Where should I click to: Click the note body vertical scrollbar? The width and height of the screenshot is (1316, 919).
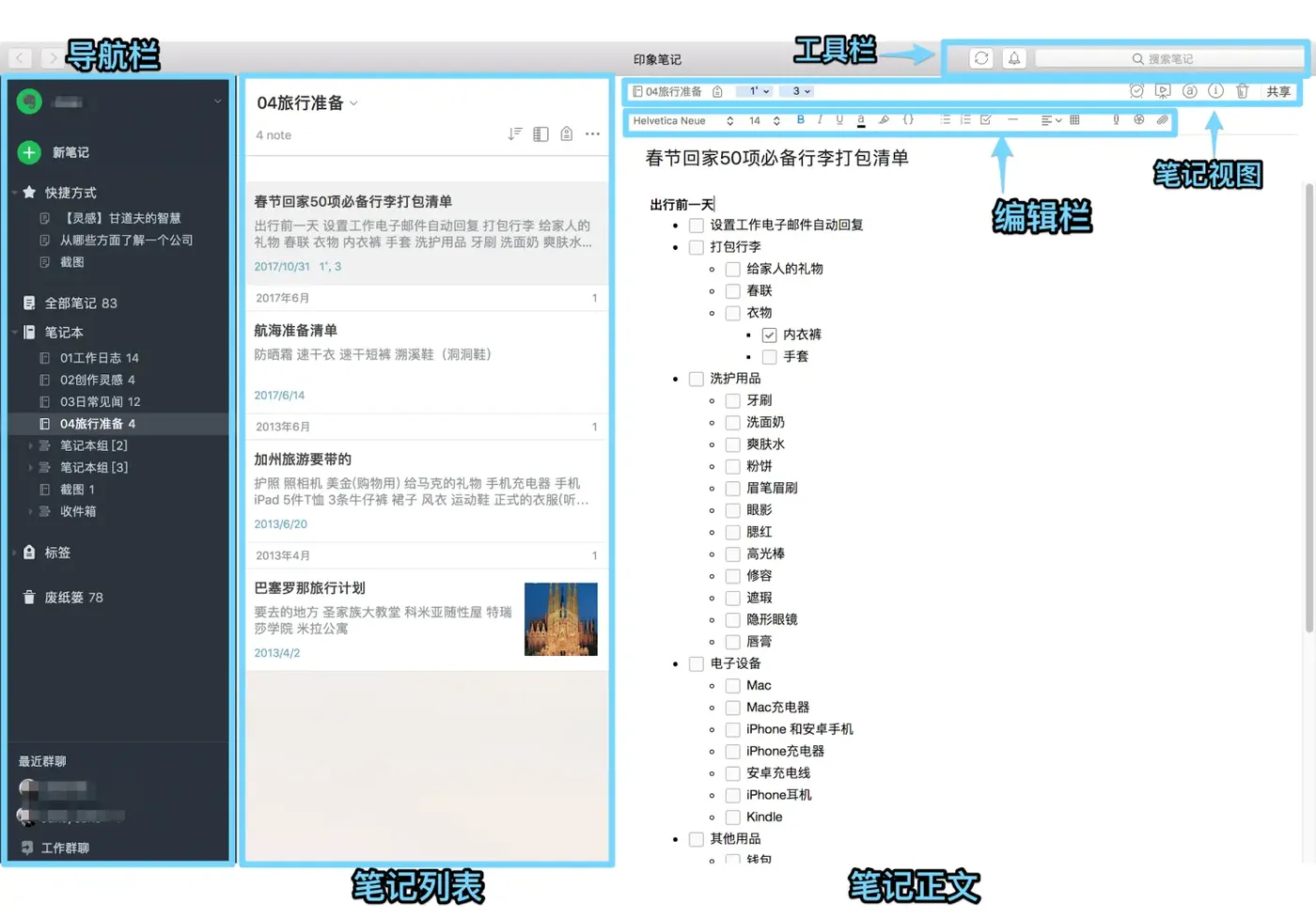click(1308, 408)
